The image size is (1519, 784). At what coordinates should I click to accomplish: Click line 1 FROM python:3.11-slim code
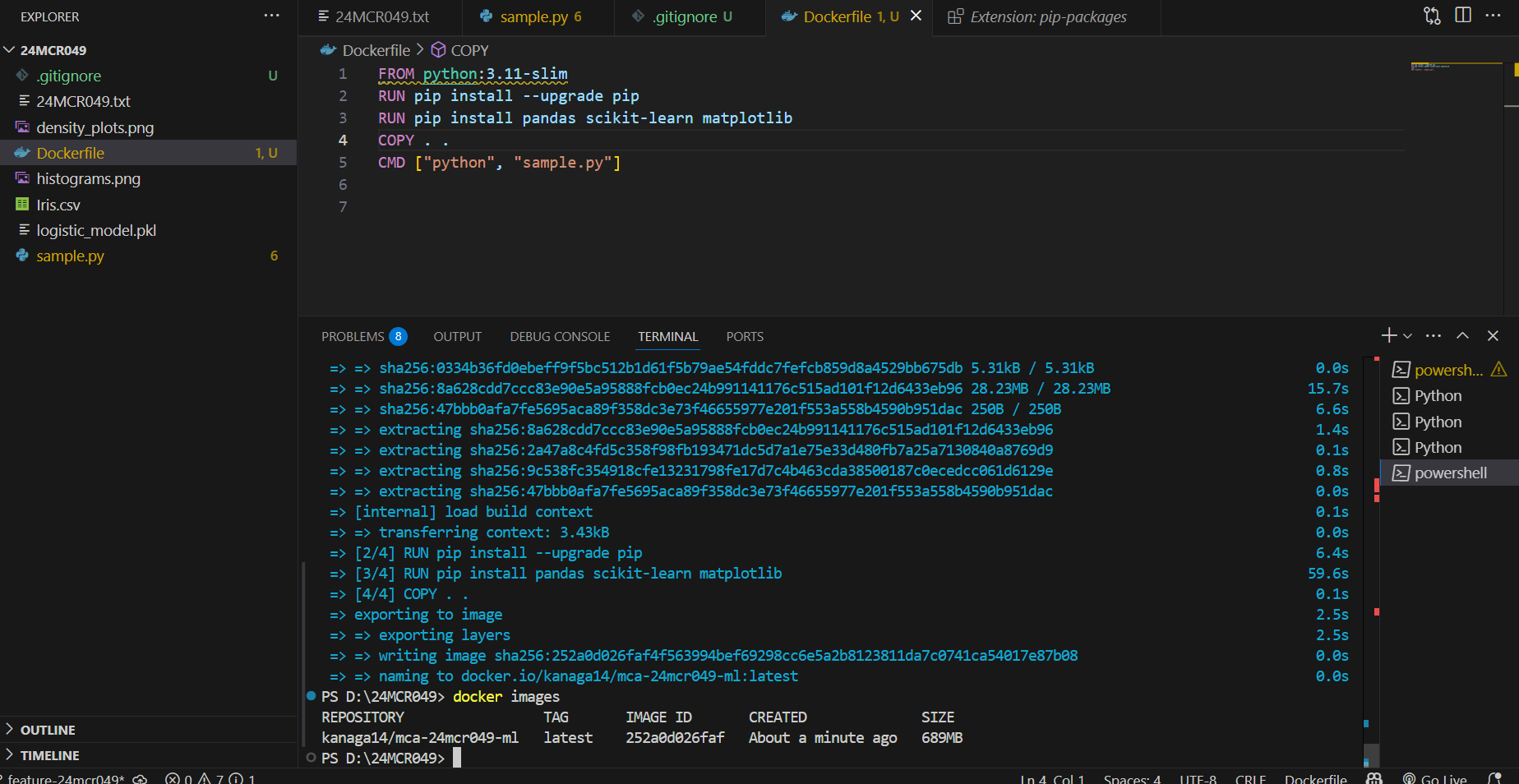point(473,74)
